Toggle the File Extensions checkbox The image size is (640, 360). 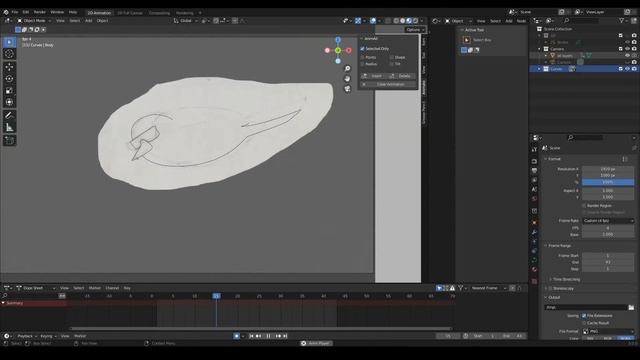tap(584, 316)
